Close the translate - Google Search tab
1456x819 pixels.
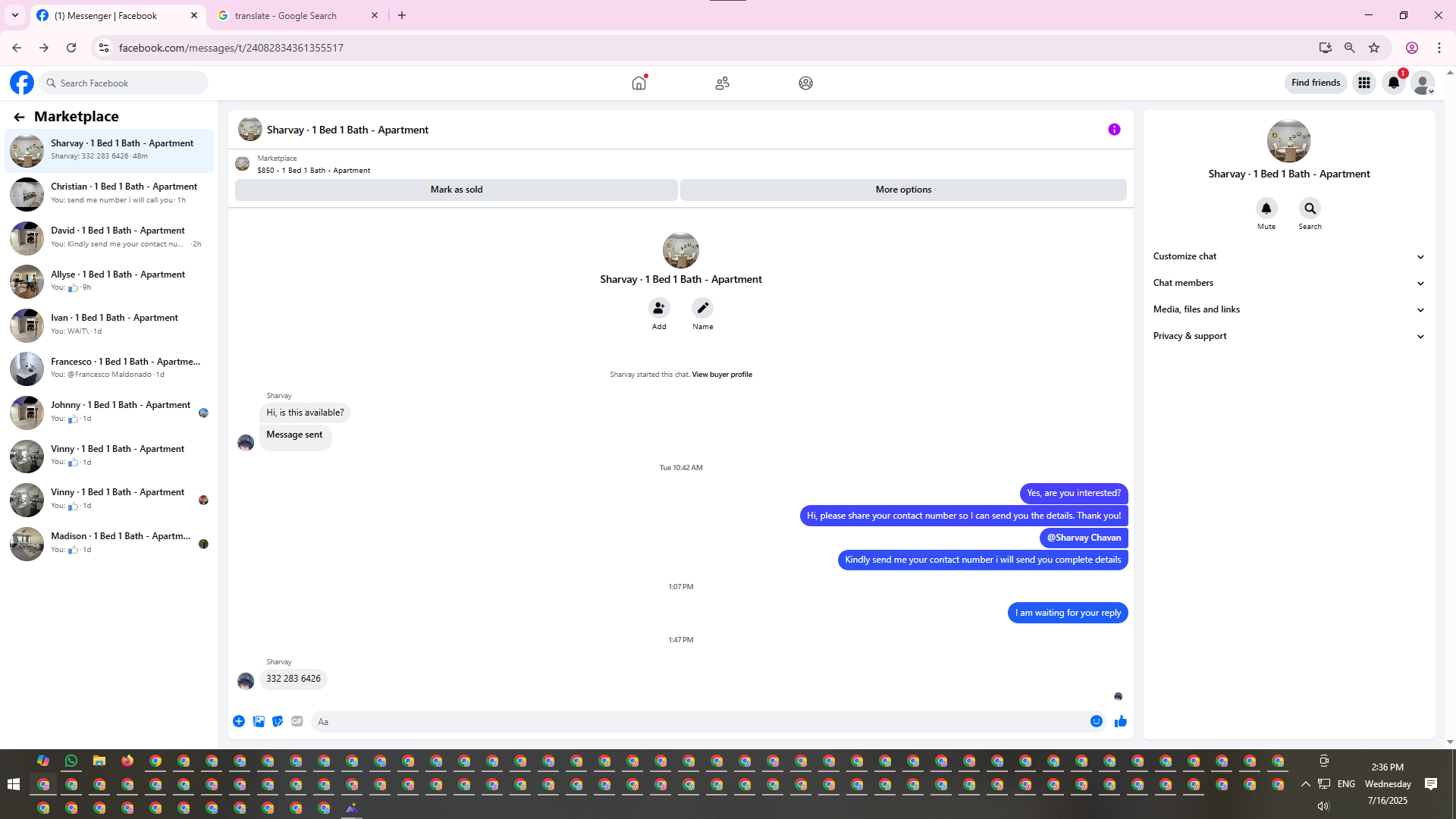[x=375, y=15]
